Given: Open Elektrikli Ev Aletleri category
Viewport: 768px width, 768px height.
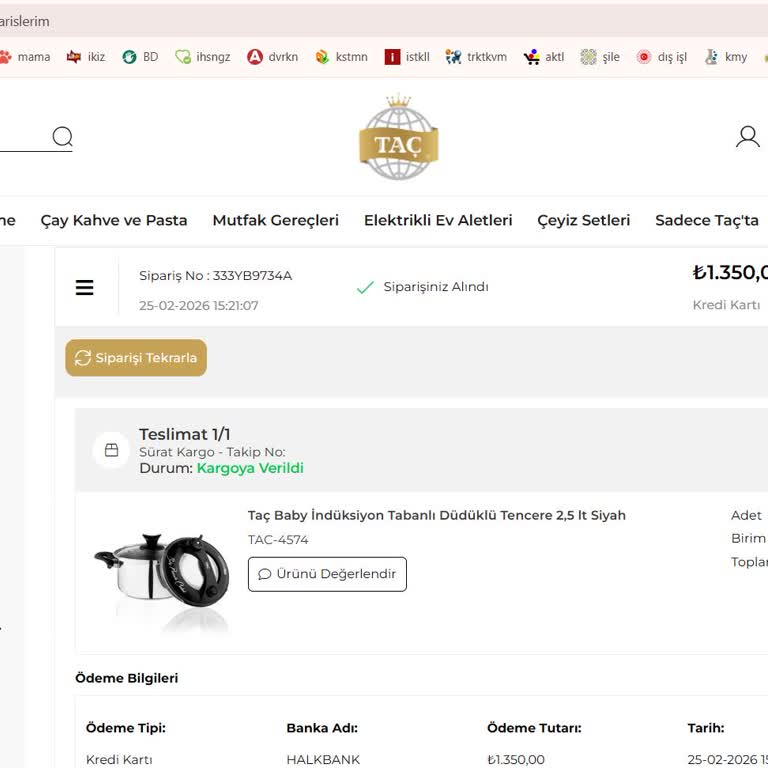Looking at the screenshot, I should [438, 220].
